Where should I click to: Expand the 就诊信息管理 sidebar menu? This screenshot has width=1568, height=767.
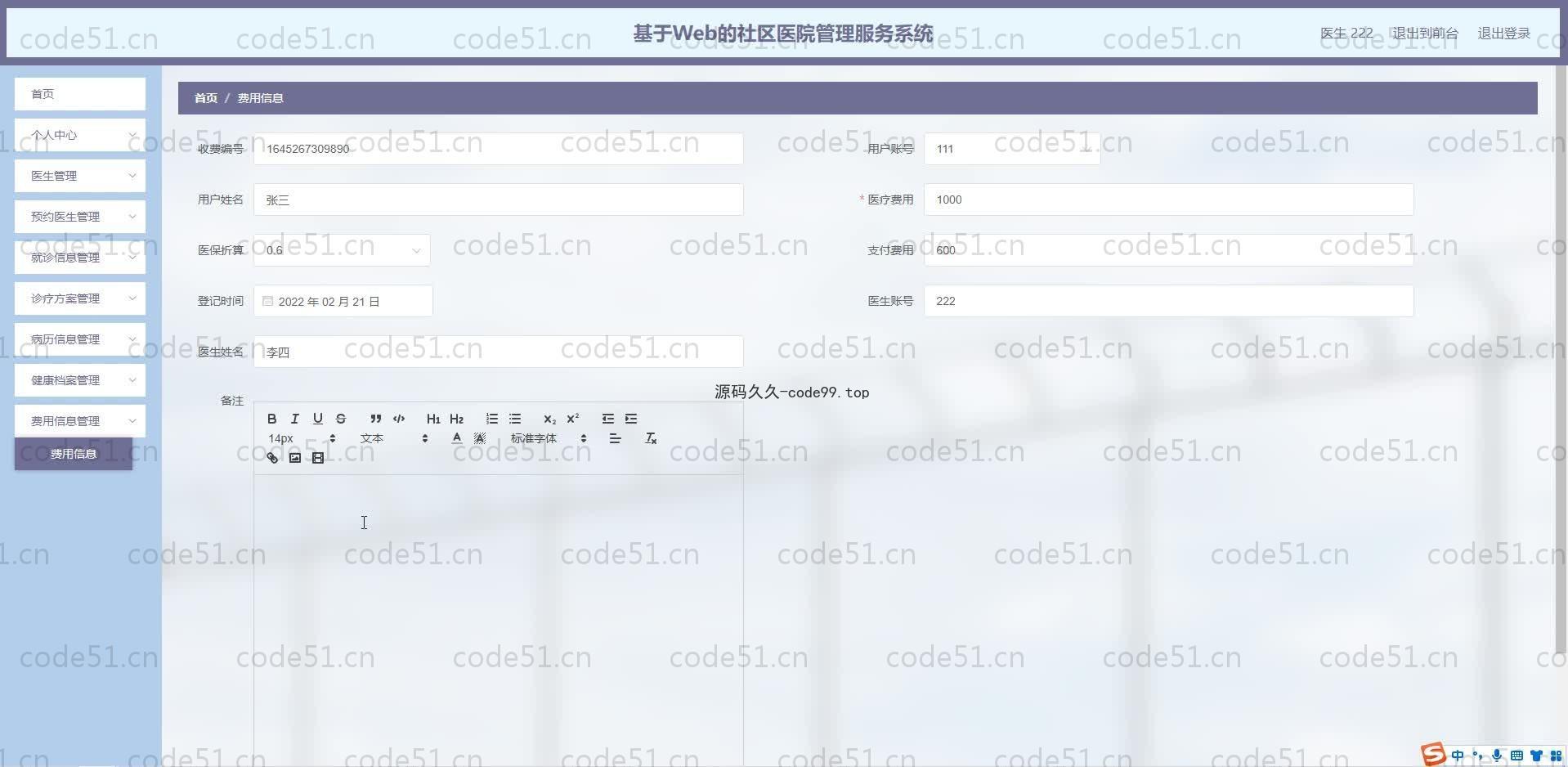coord(80,258)
